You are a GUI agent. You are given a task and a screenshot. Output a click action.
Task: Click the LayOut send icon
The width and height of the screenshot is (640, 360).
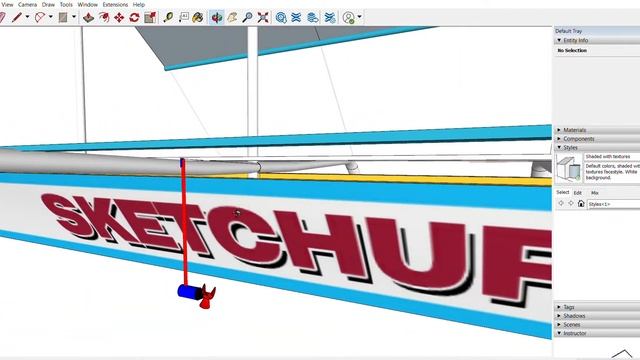313,18
